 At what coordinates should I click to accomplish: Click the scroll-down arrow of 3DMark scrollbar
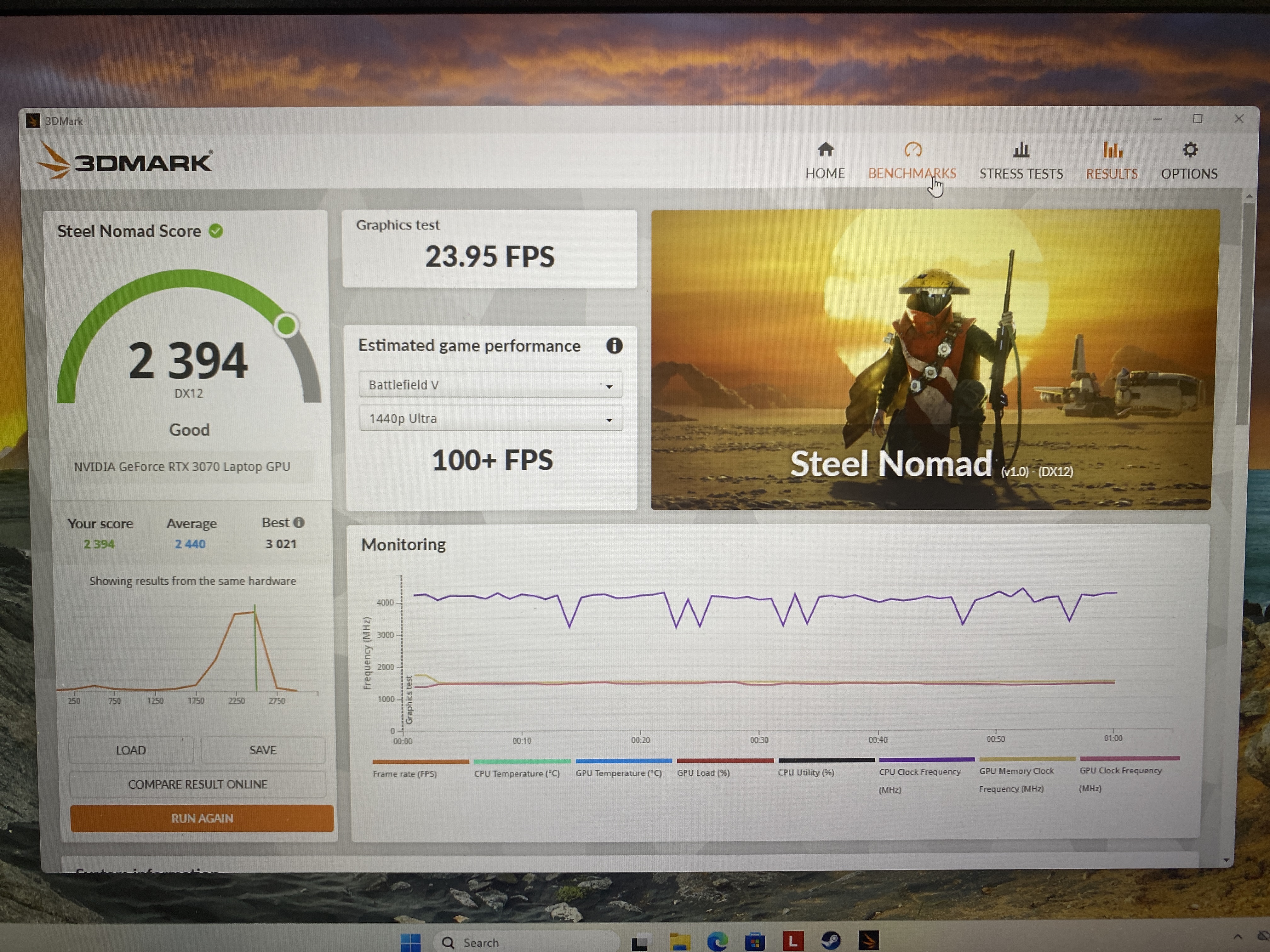click(1226, 860)
